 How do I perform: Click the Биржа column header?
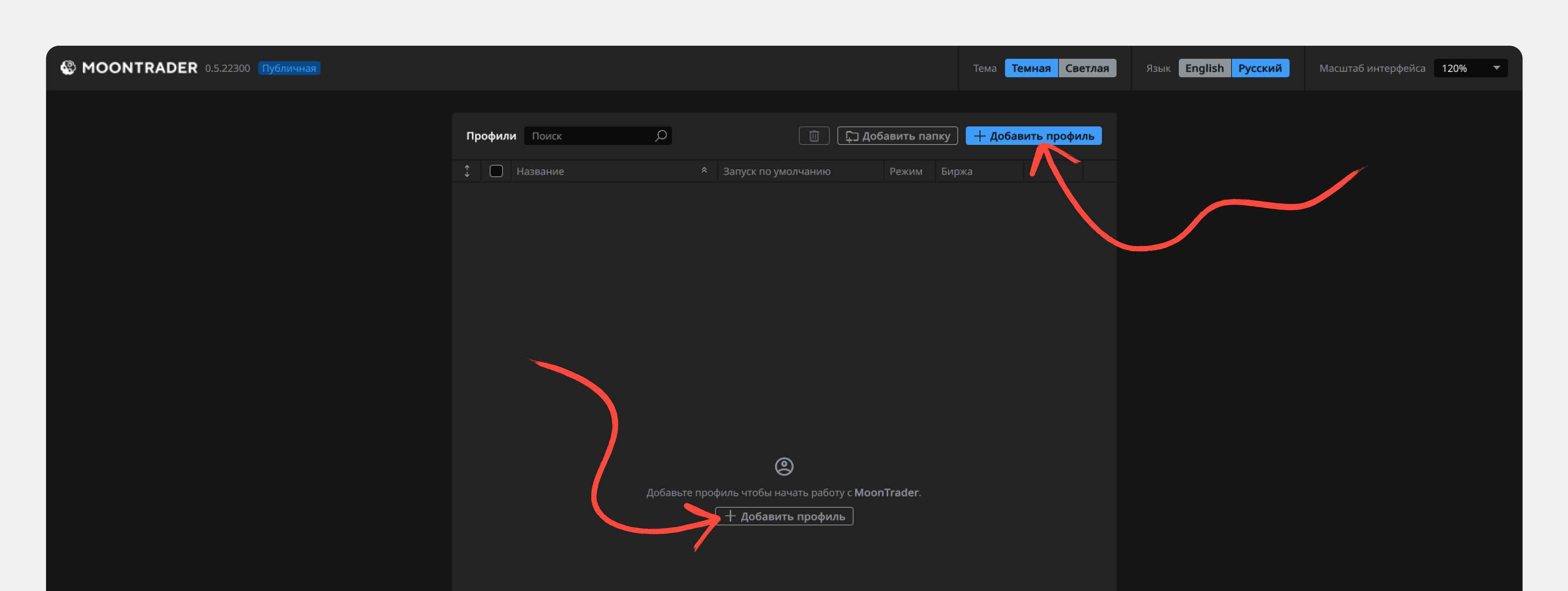coord(956,172)
